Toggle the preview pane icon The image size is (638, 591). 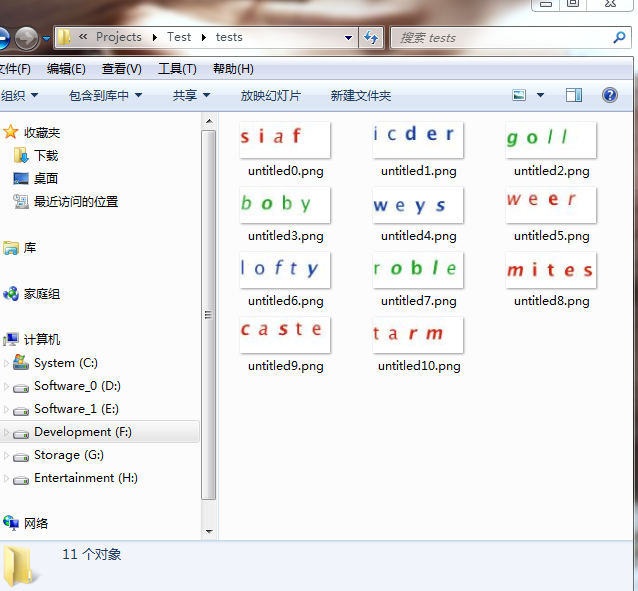click(574, 95)
